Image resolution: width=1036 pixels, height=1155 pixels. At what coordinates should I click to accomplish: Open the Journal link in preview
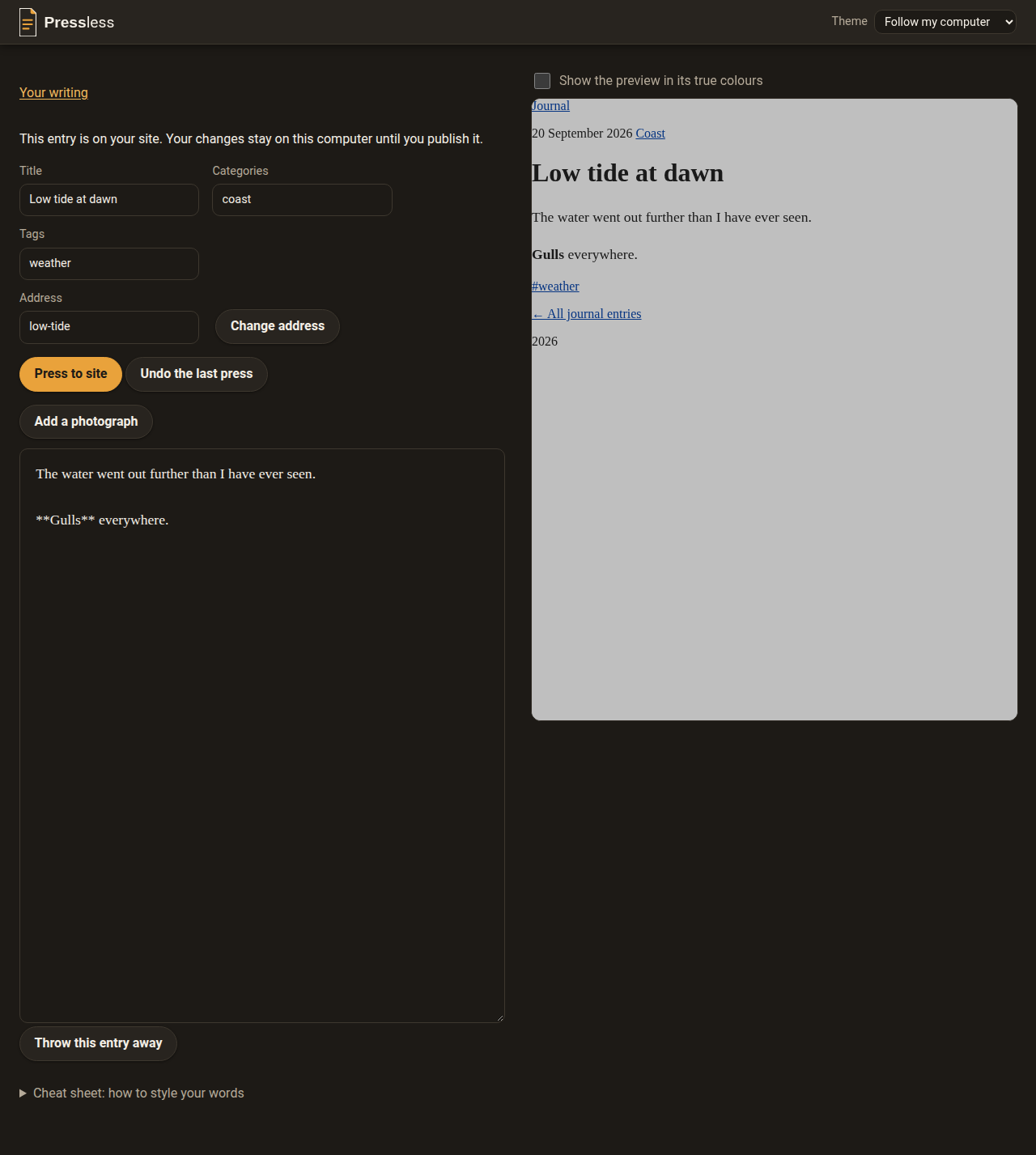[x=550, y=106]
